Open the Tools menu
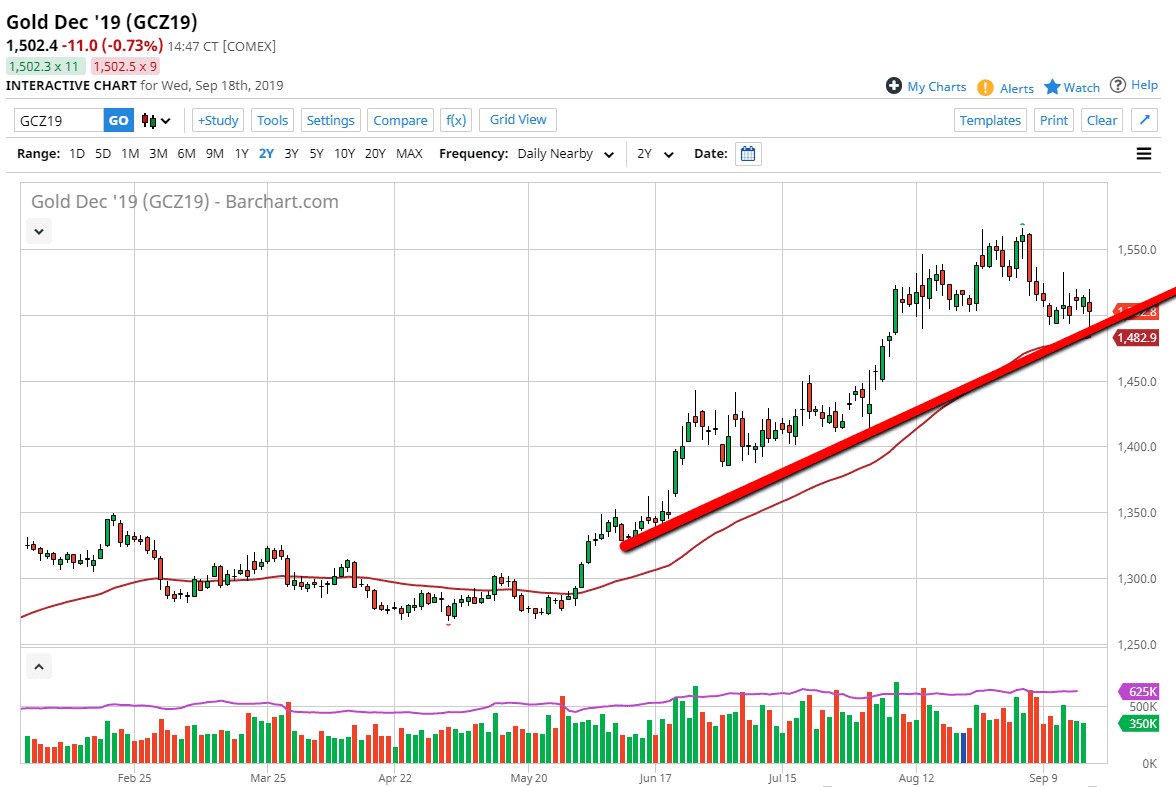Screen dimensions: 1176x787 [x=272, y=120]
